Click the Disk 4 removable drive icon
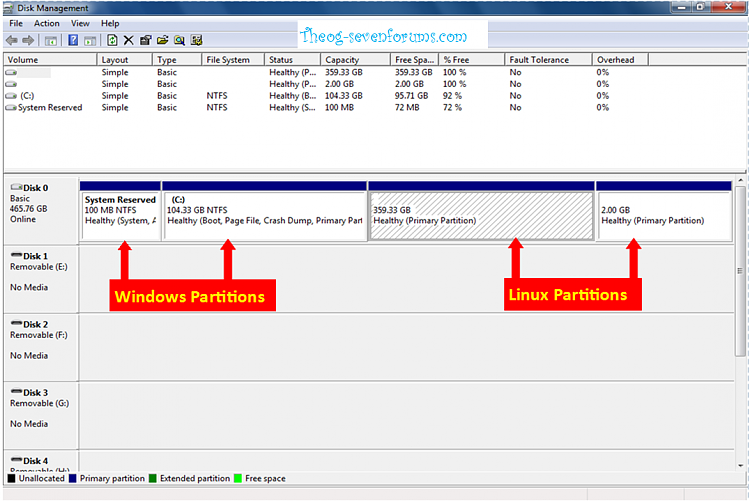Image resolution: width=750 pixels, height=501 pixels. pyautogui.click(x=16, y=460)
